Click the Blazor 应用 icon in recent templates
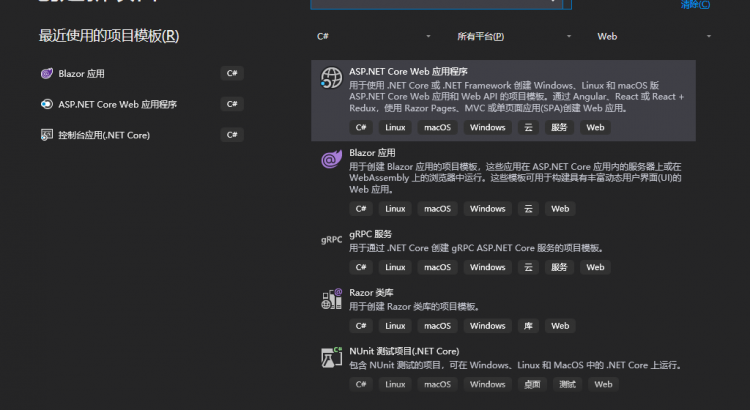Screen dimensions: 750x410 tap(46, 74)
